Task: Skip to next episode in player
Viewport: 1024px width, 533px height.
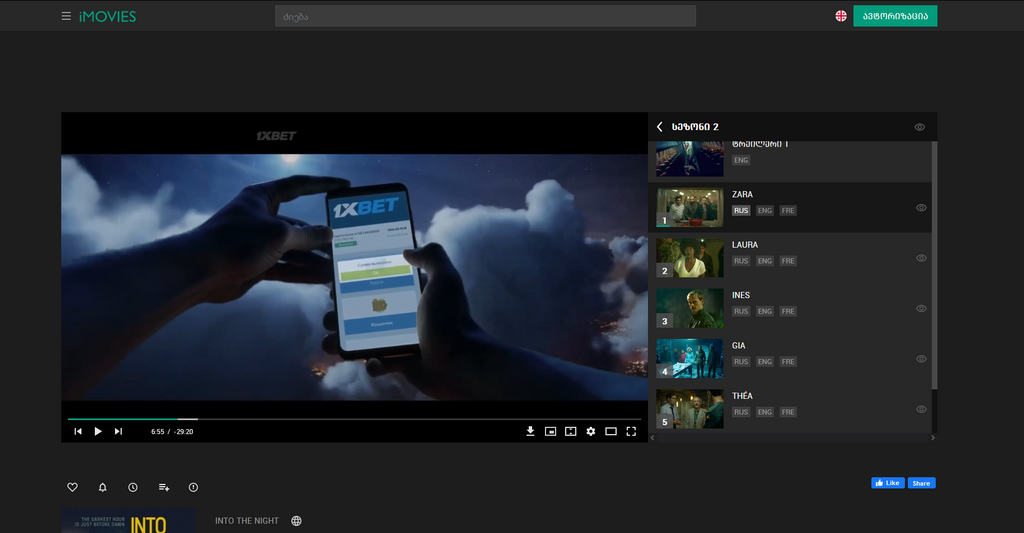Action: click(x=118, y=431)
